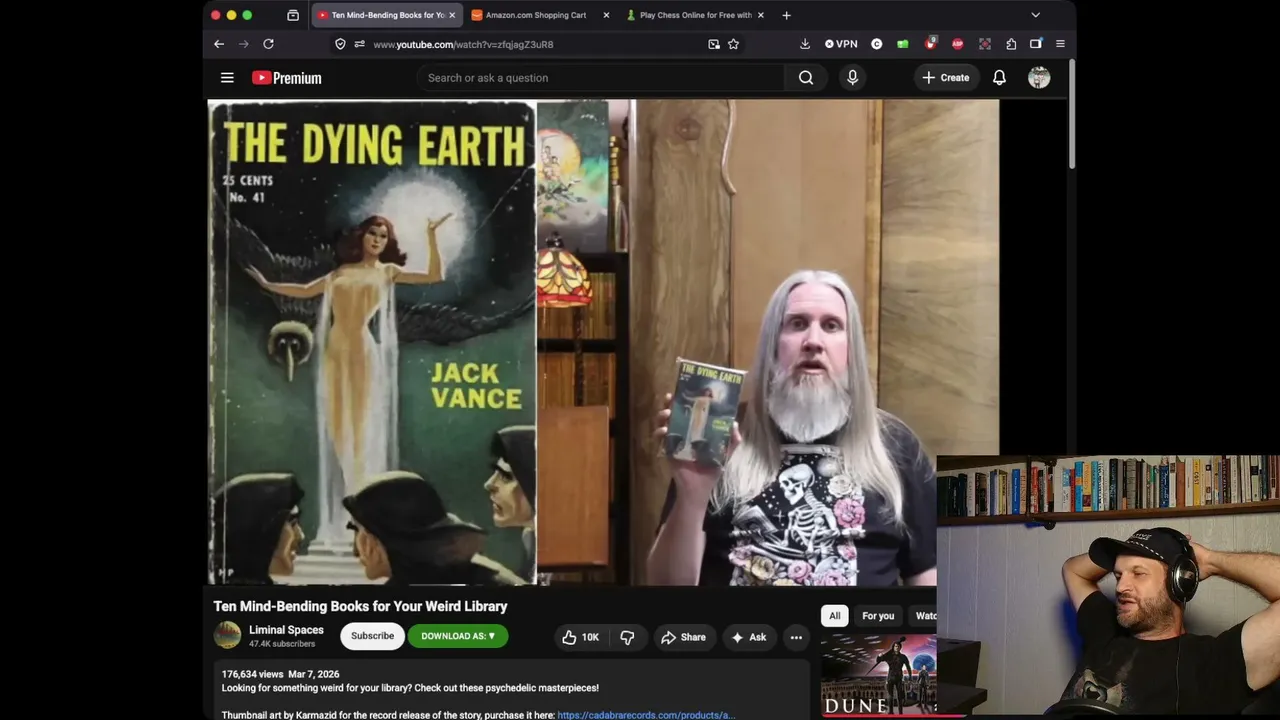Click the red screenshot capture extension icon
Image resolution: width=1280 pixels, height=720 pixels.
[x=984, y=44]
